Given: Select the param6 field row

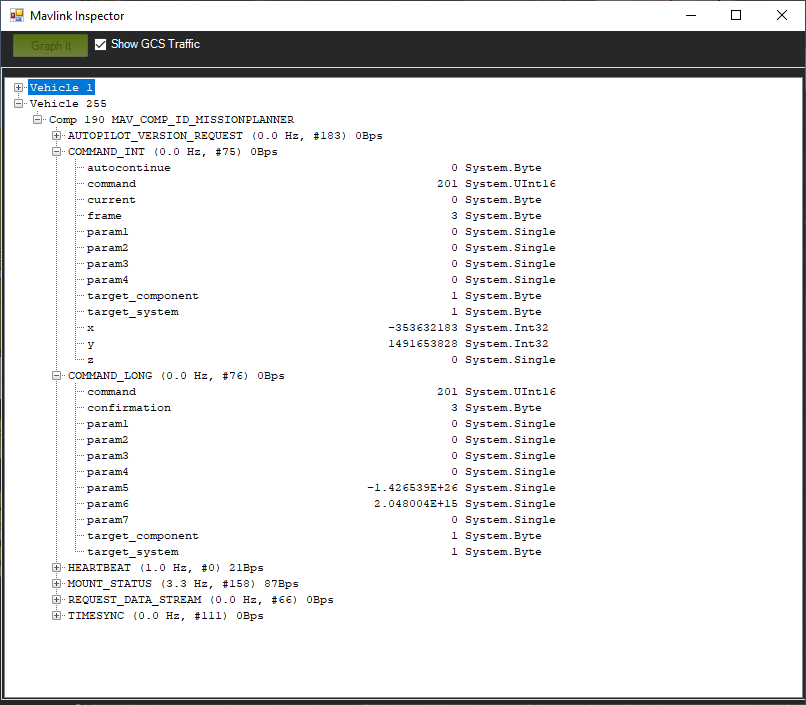Looking at the screenshot, I should point(321,504).
